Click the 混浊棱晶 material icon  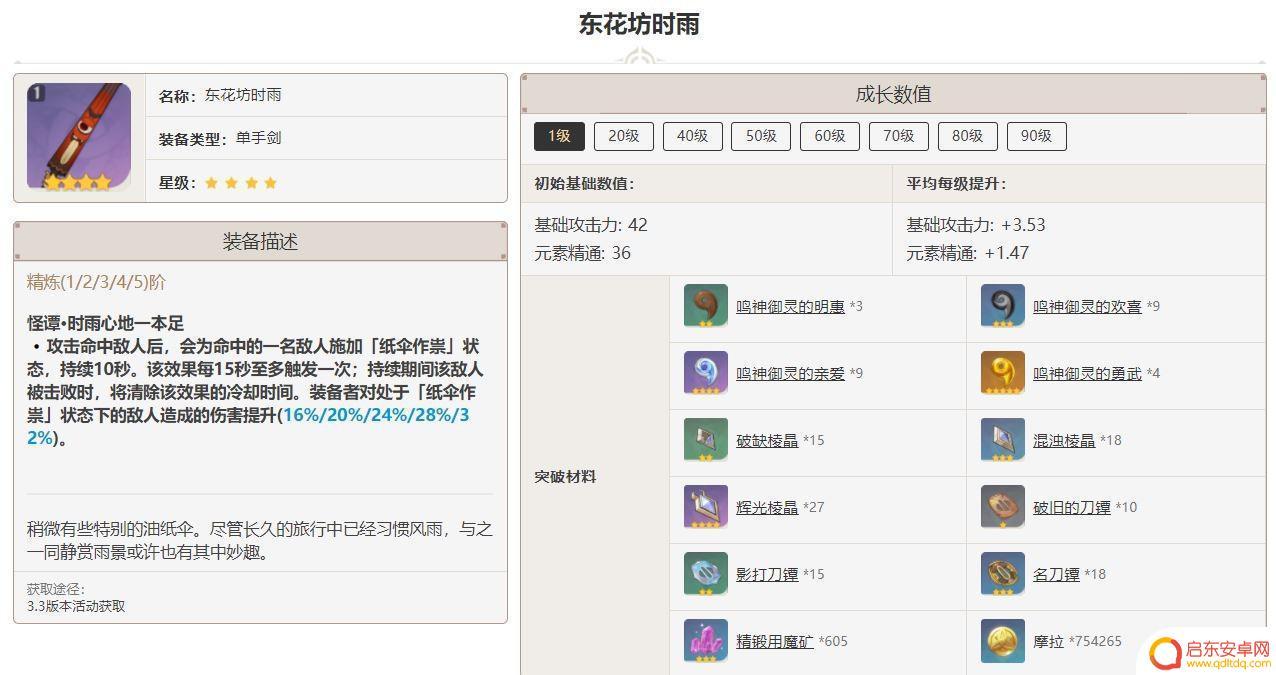click(1003, 440)
